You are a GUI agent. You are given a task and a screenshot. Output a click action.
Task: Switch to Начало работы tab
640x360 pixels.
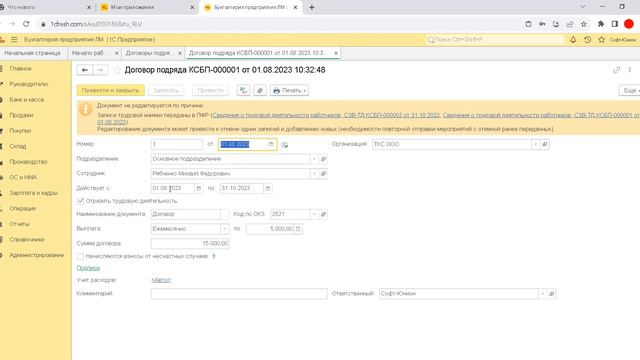pos(89,53)
